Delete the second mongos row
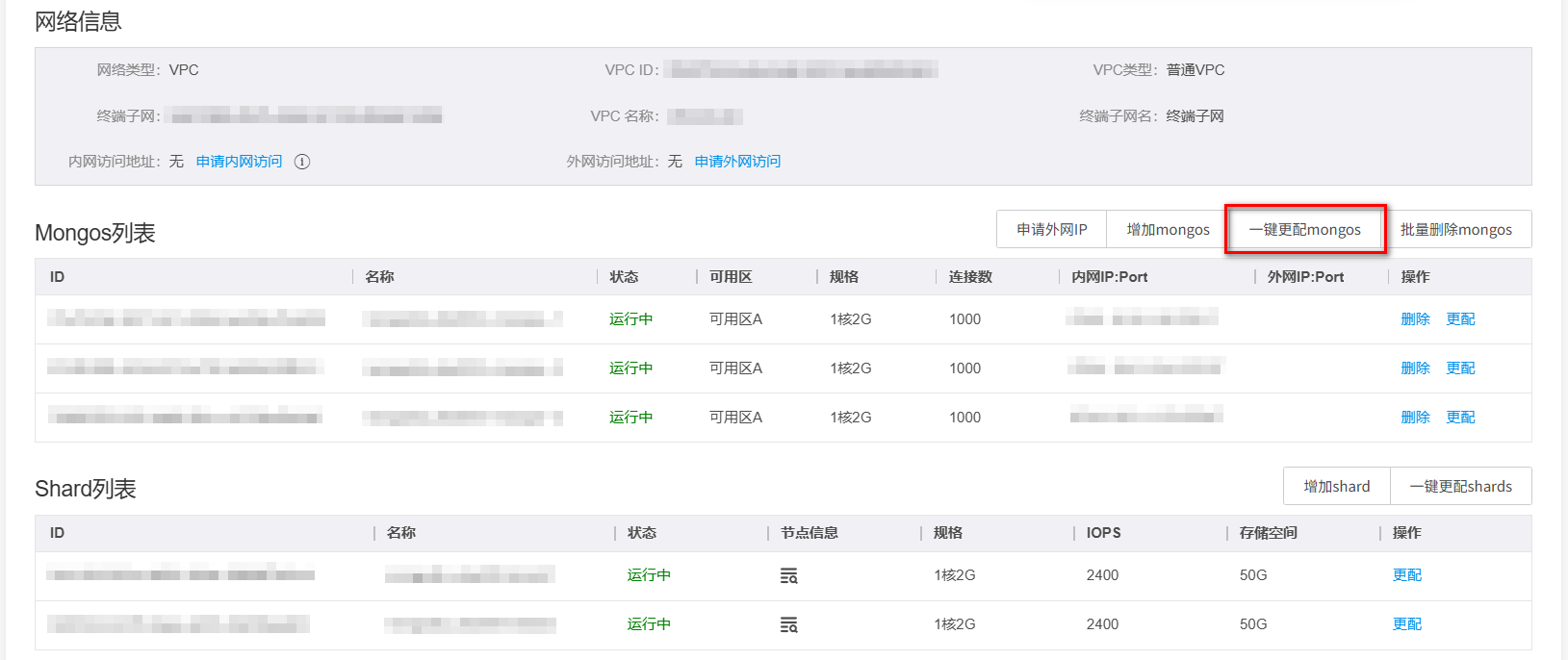Image resolution: width=1568 pixels, height=660 pixels. (1415, 368)
